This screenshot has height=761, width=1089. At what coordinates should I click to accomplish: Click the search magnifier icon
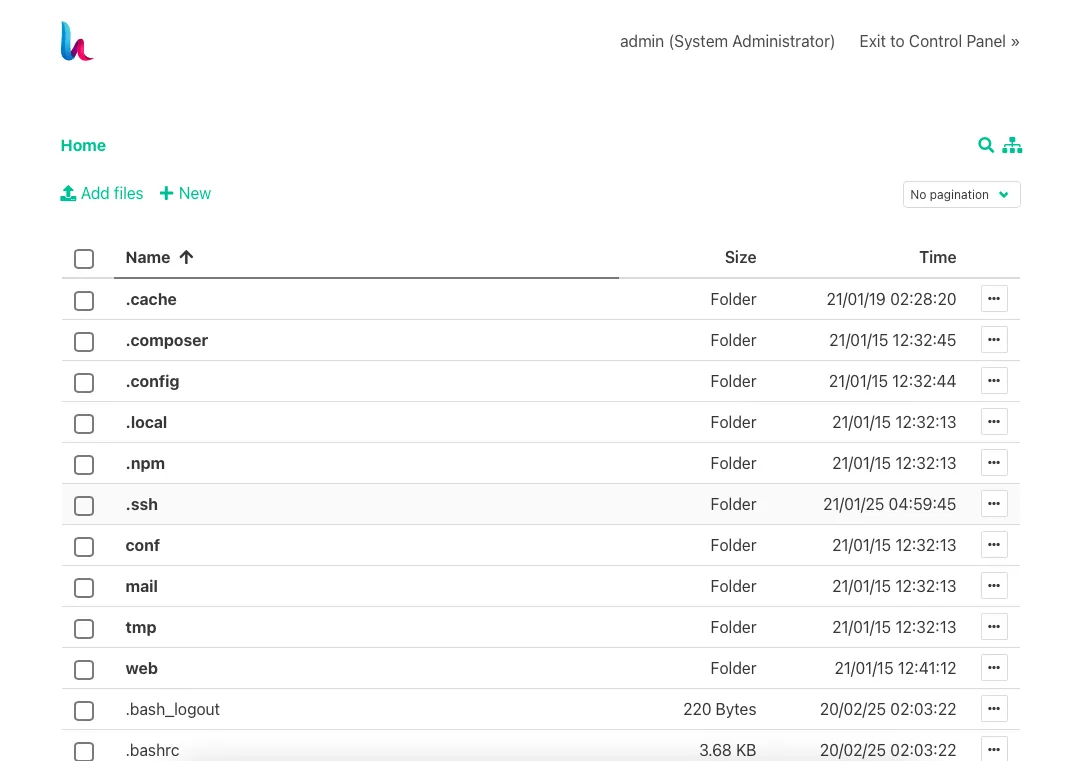[x=985, y=145]
